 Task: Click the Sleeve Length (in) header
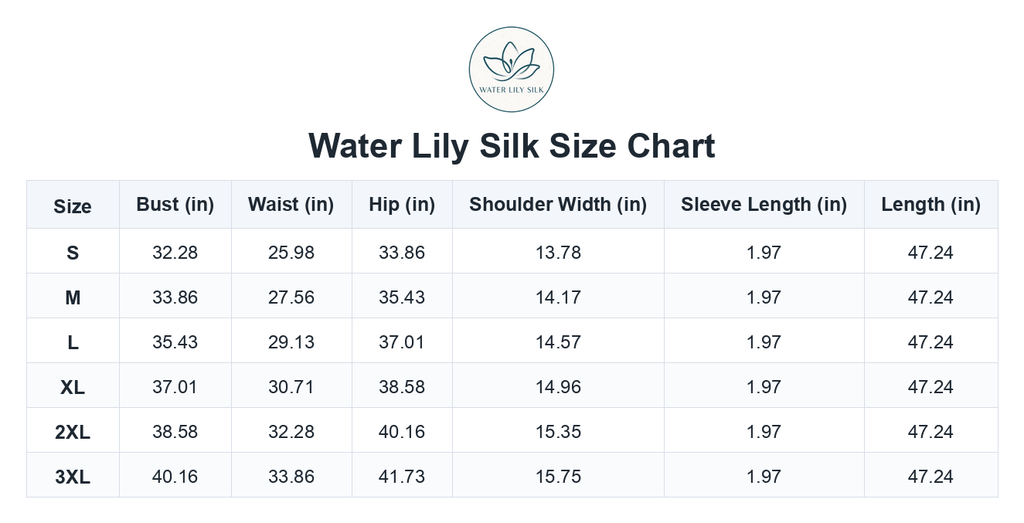pos(764,204)
